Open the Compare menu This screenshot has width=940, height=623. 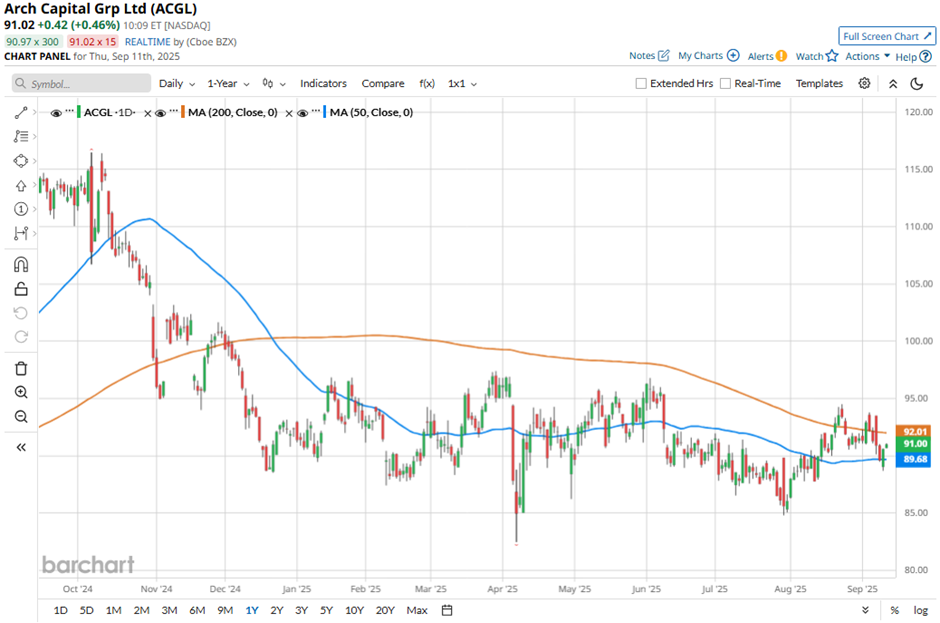tap(382, 84)
